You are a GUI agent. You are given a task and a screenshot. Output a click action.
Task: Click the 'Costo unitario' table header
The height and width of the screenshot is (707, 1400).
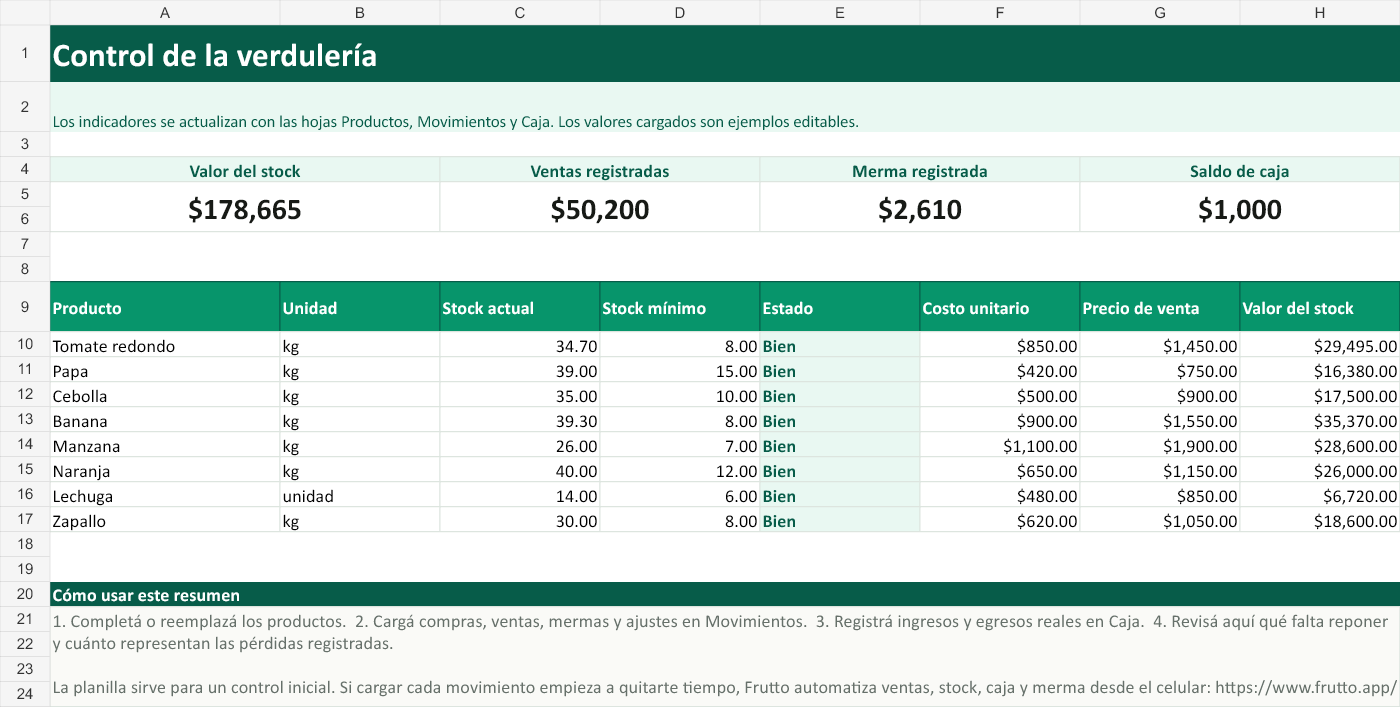[x=1000, y=307]
